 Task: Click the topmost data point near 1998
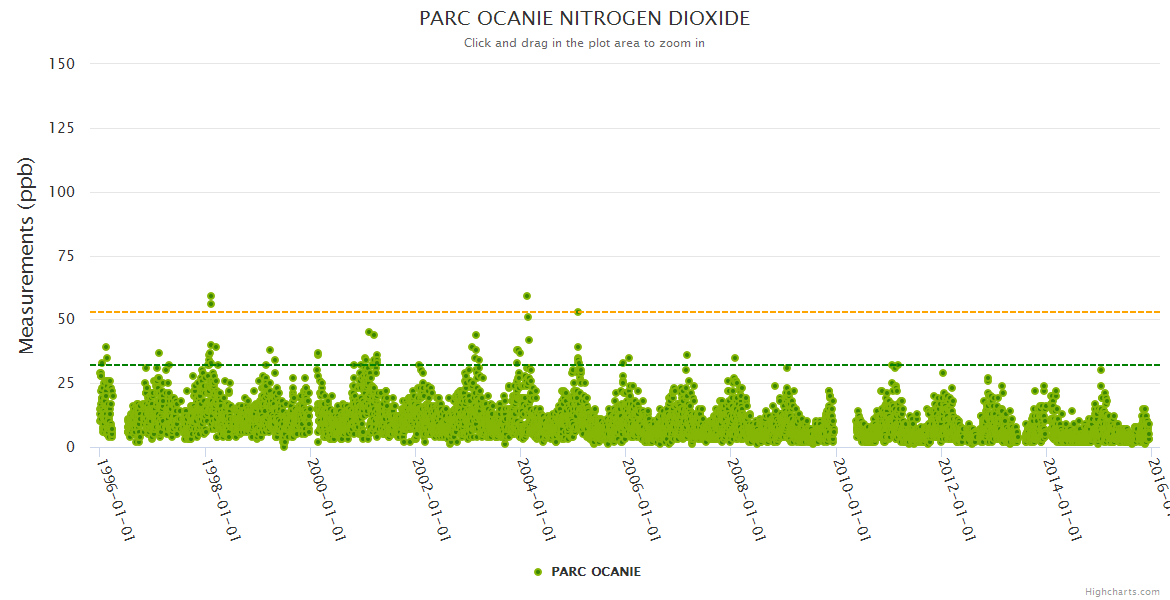click(x=211, y=296)
